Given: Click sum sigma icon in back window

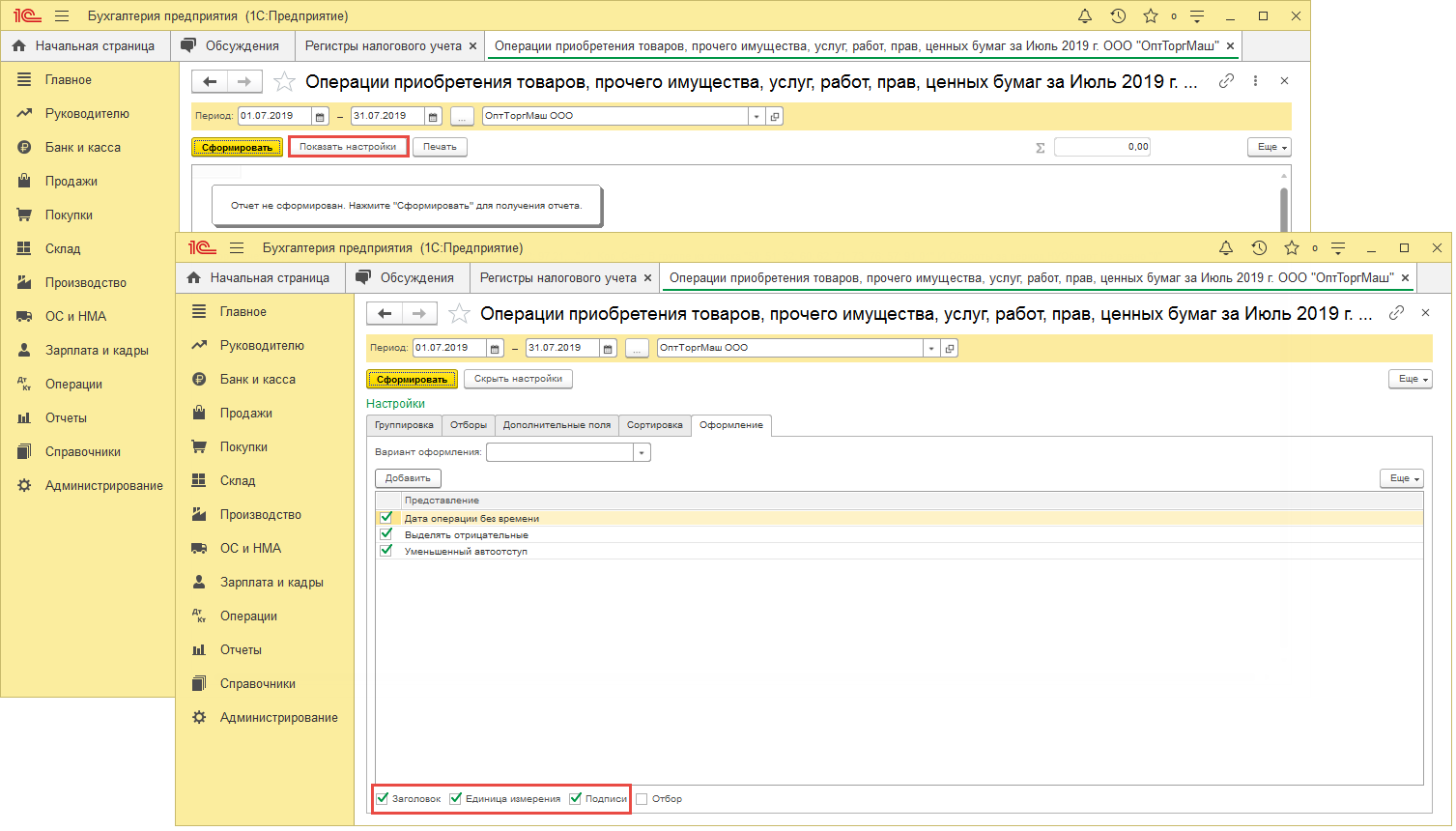Looking at the screenshot, I should 1041,148.
